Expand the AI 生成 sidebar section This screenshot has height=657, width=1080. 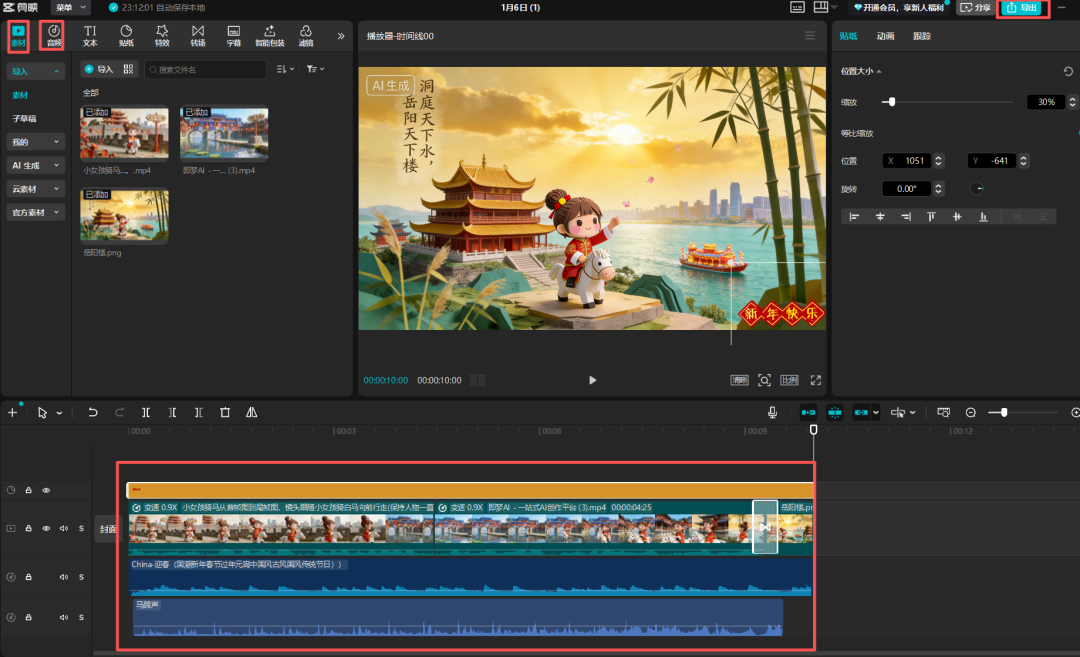point(36,165)
